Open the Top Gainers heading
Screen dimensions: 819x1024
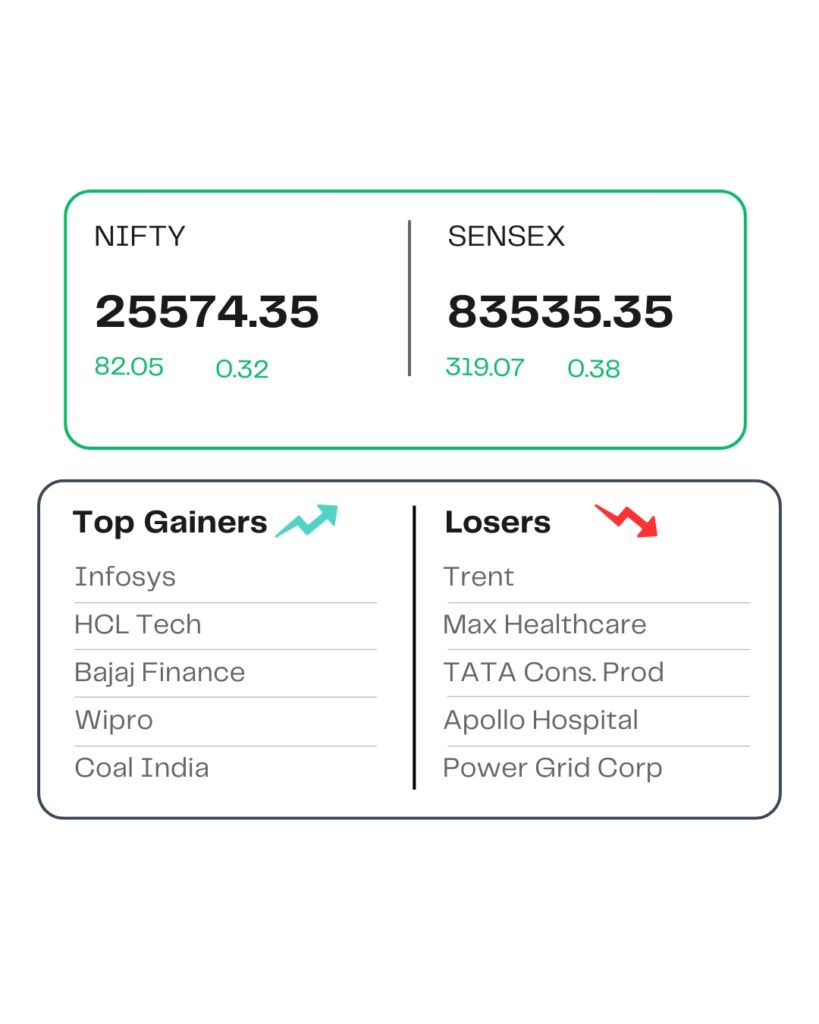(x=170, y=522)
